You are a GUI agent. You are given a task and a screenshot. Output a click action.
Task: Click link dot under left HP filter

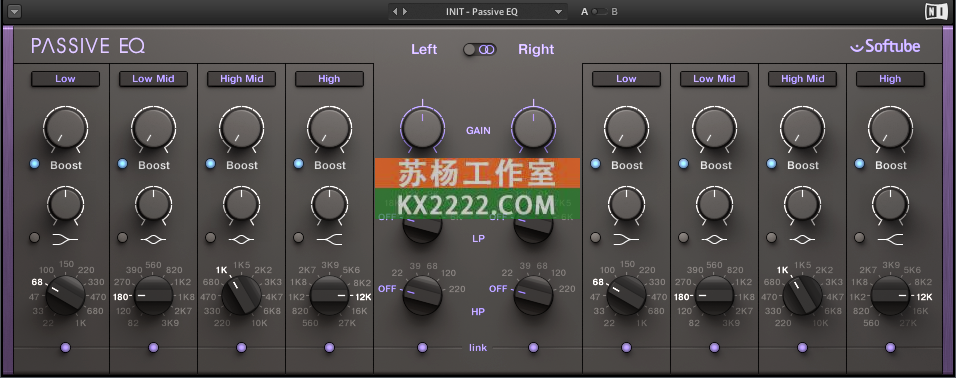coord(422,348)
